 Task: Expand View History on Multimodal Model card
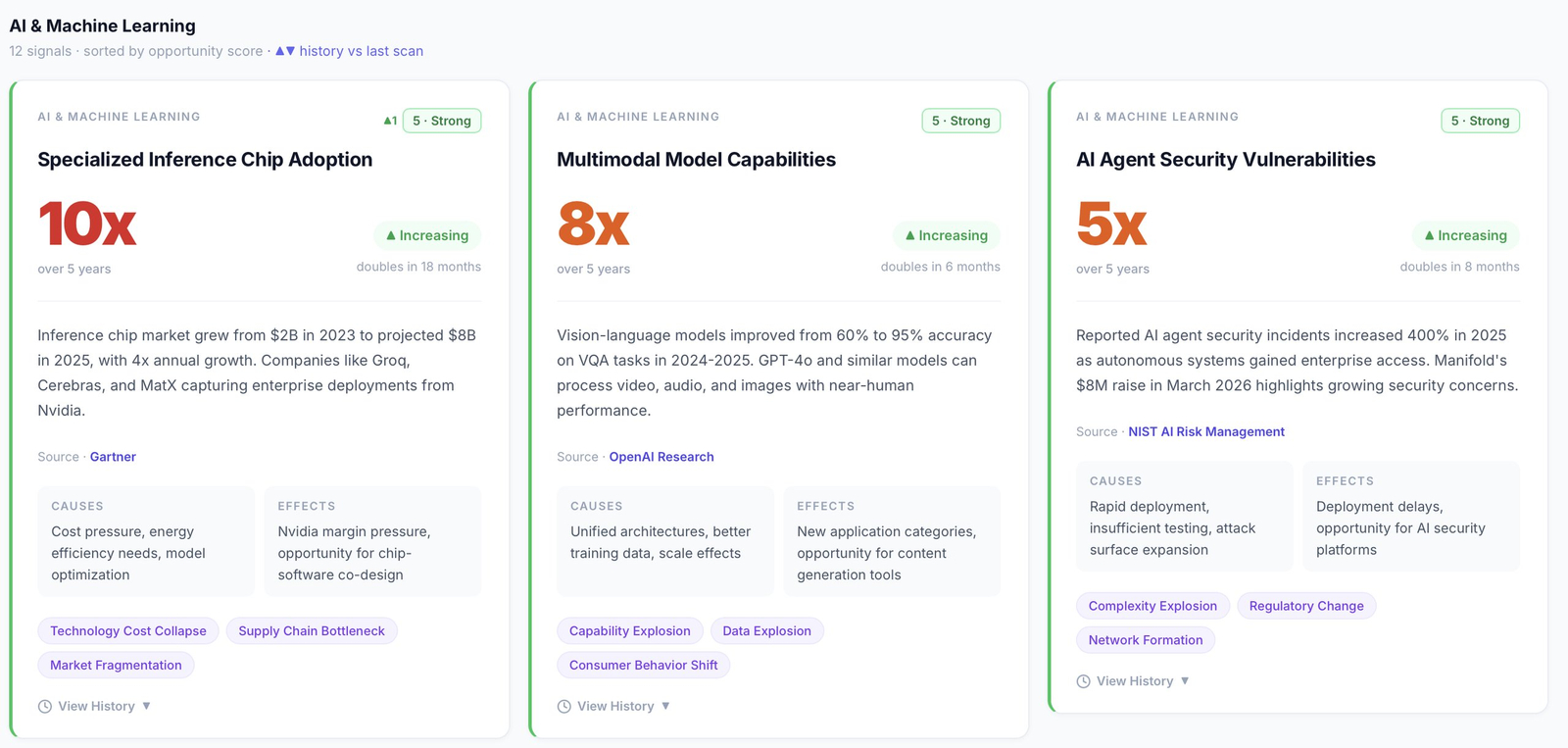(x=623, y=706)
